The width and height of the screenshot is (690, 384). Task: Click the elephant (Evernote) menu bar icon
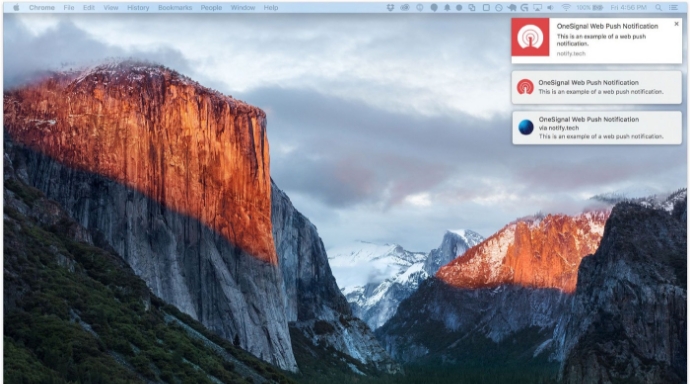pyautogui.click(x=511, y=7)
